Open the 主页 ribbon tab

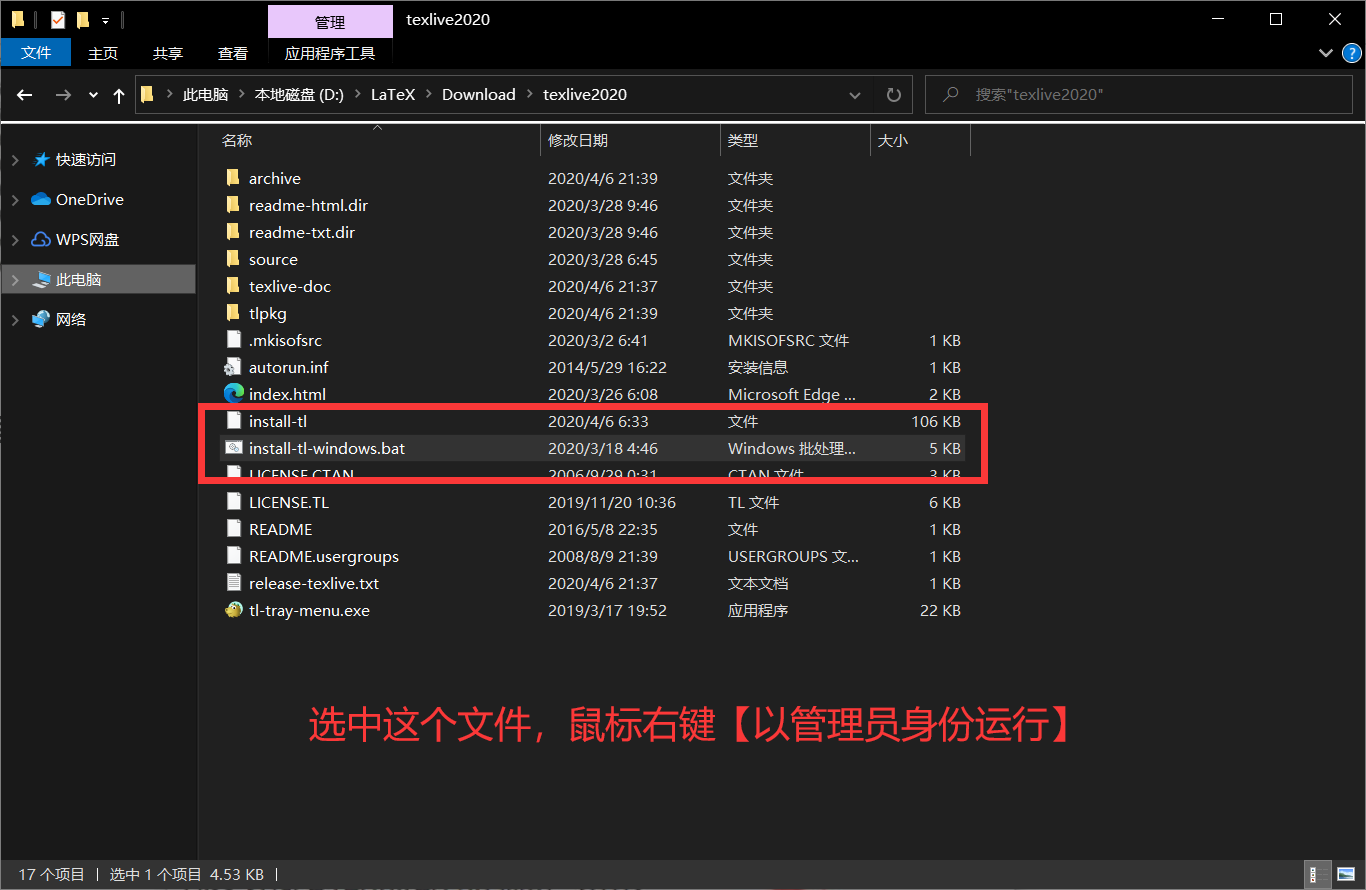coord(103,53)
